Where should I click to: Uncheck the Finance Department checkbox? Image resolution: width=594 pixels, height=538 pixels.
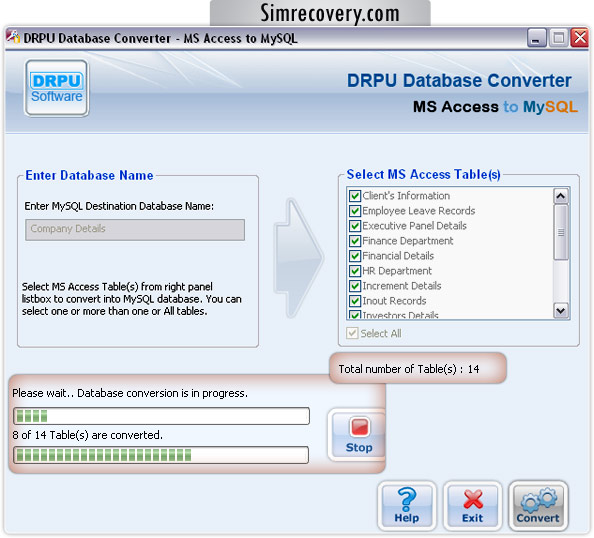coord(355,241)
